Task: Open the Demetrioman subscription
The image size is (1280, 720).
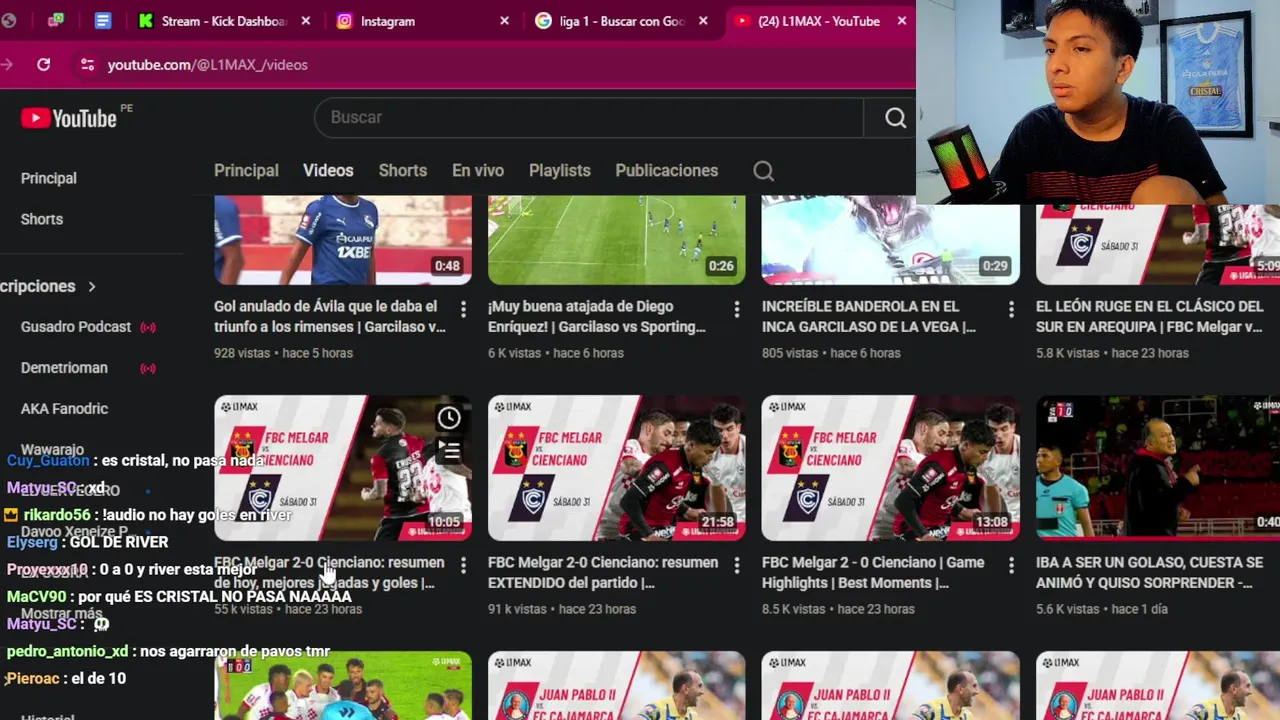Action: click(64, 368)
